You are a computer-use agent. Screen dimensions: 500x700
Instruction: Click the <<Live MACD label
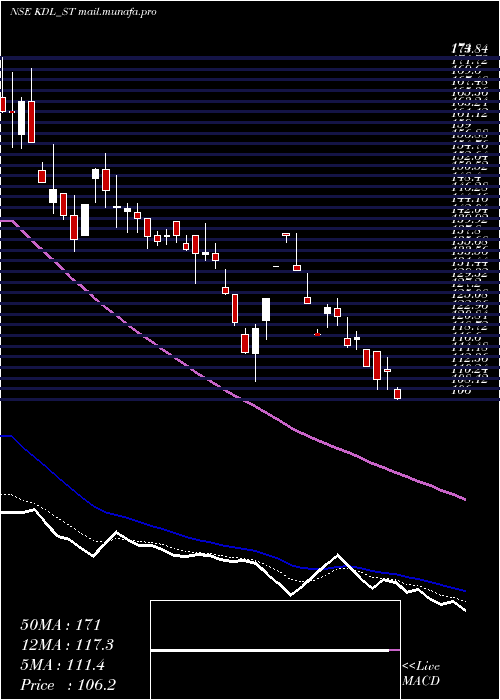click(421, 673)
